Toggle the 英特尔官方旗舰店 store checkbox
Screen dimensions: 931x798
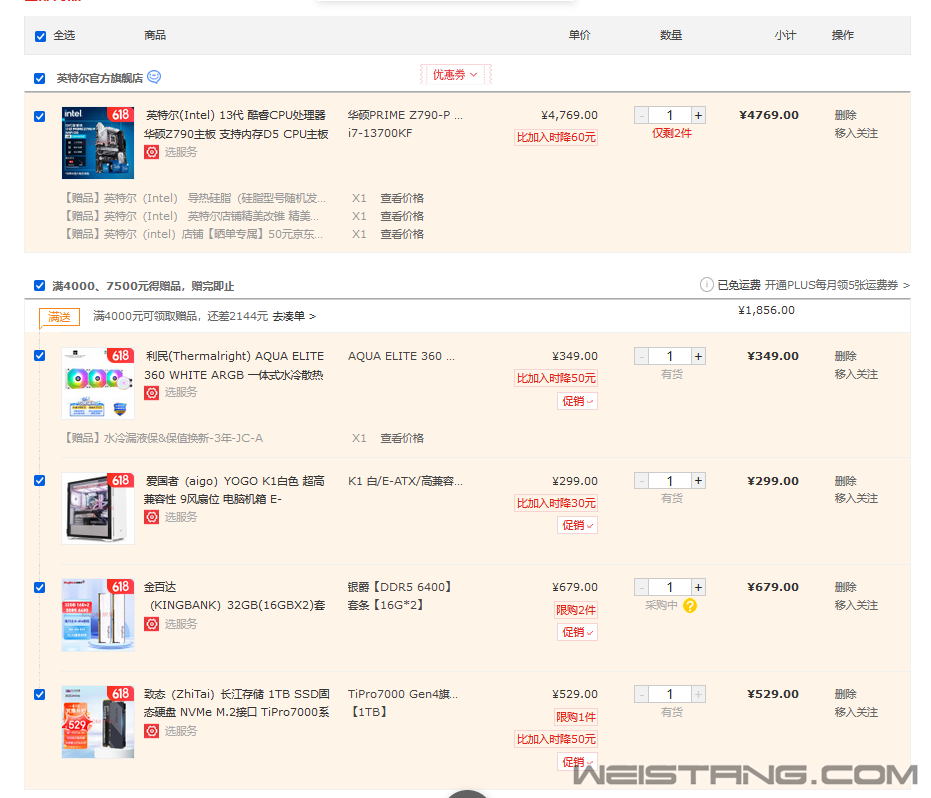point(40,78)
